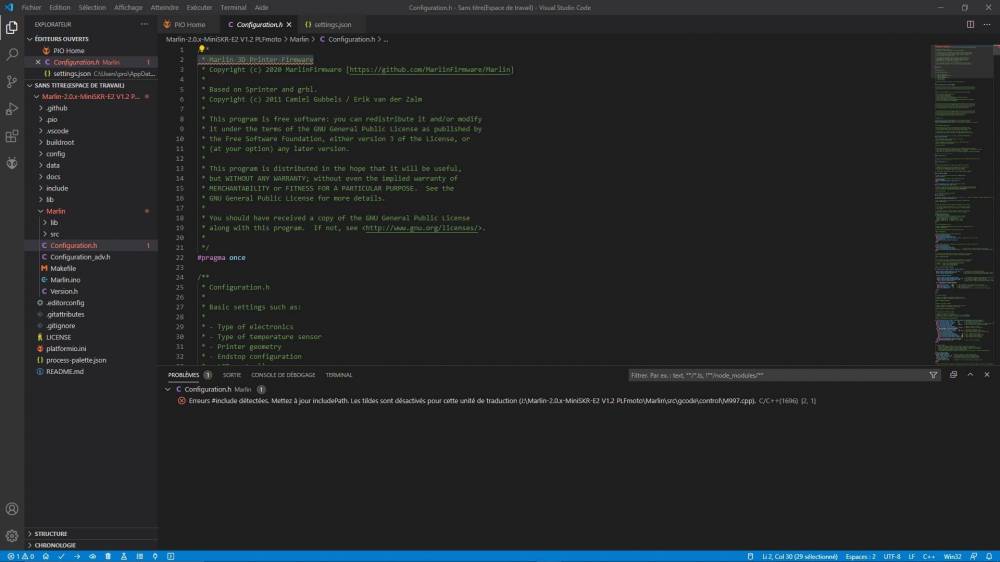Open the Extensions view
Viewport: 1000px width, 562px height.
click(11, 137)
